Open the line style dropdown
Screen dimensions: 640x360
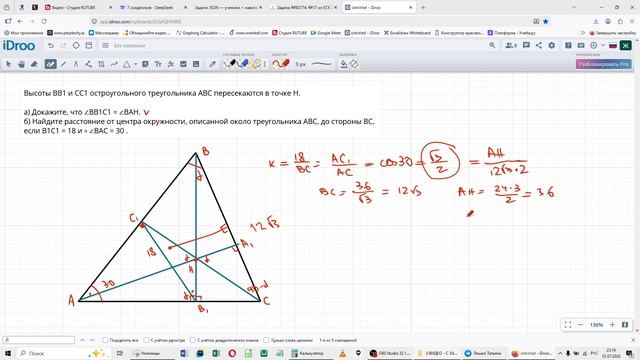[x=322, y=64]
